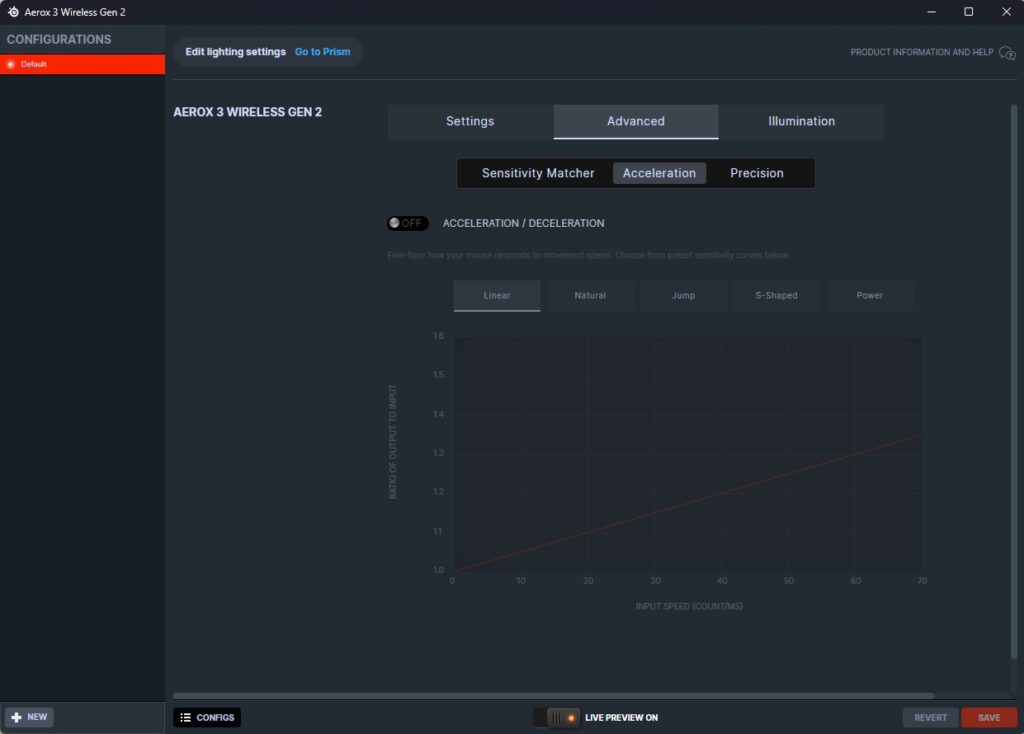This screenshot has width=1024, height=734.
Task: Choose the Jump preset curve
Action: [683, 296]
